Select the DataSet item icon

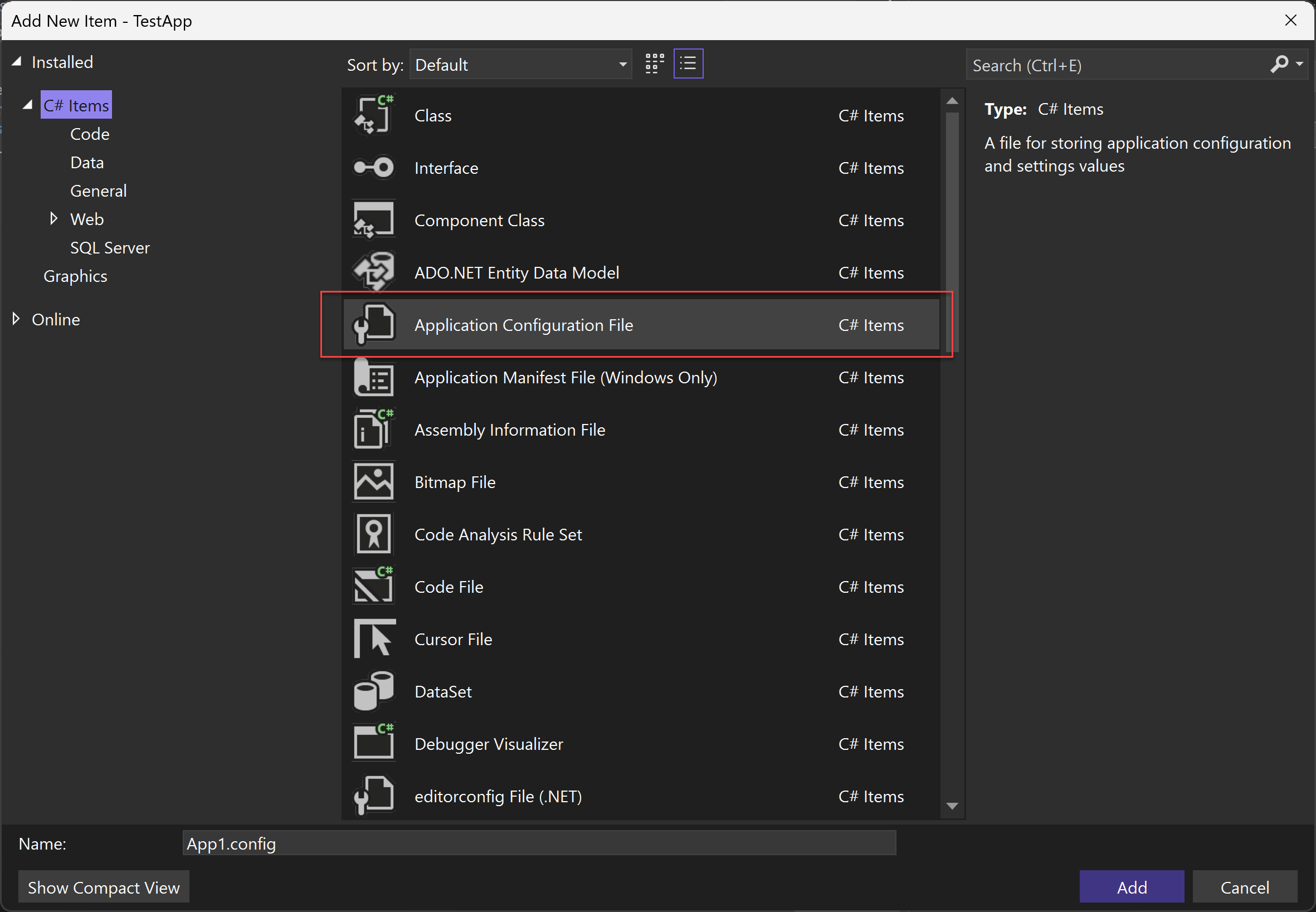click(x=374, y=691)
